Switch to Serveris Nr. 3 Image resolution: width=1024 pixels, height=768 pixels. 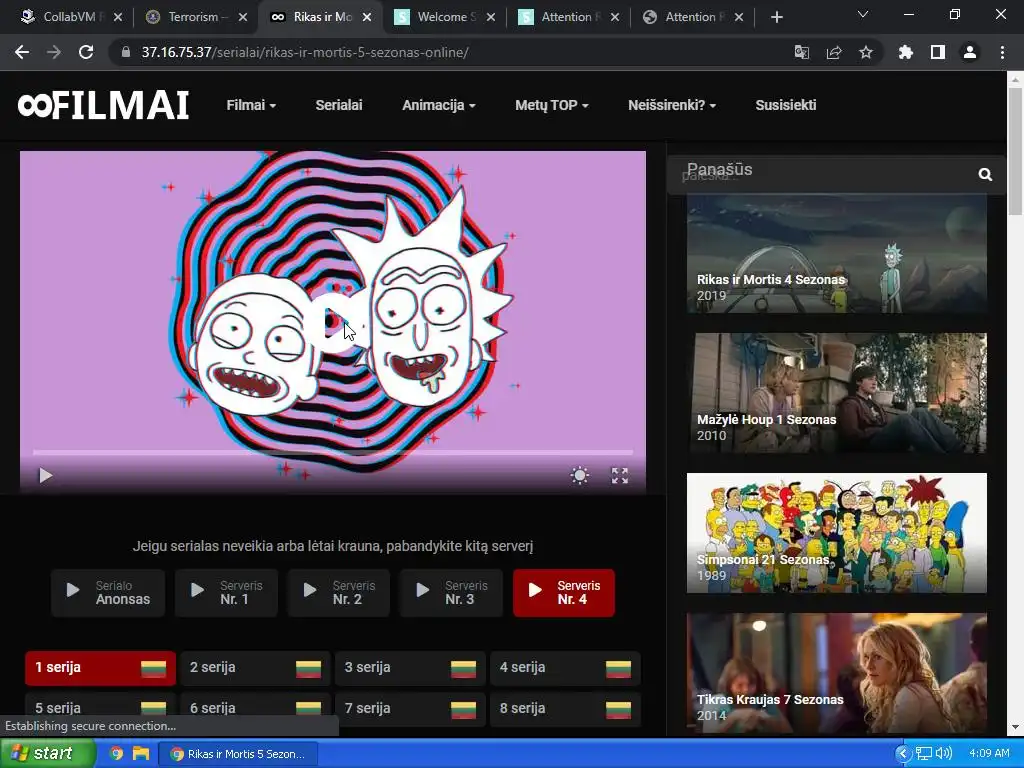451,593
